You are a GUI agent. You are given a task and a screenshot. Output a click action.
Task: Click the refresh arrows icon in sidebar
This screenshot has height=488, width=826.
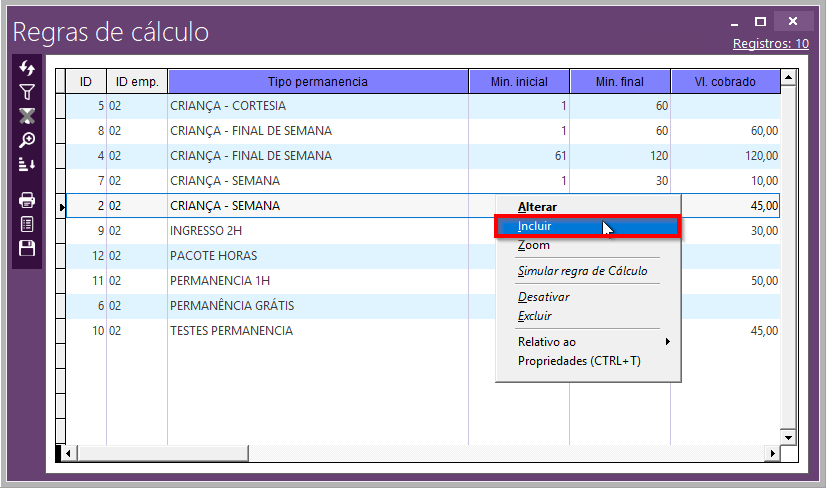pyautogui.click(x=27, y=68)
